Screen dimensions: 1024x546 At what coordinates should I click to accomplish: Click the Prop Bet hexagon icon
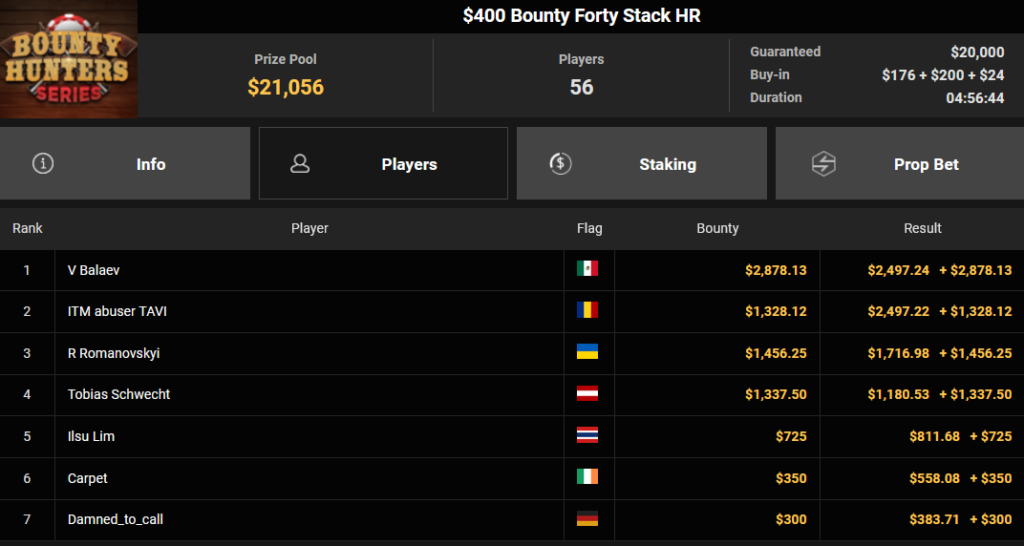pos(824,164)
